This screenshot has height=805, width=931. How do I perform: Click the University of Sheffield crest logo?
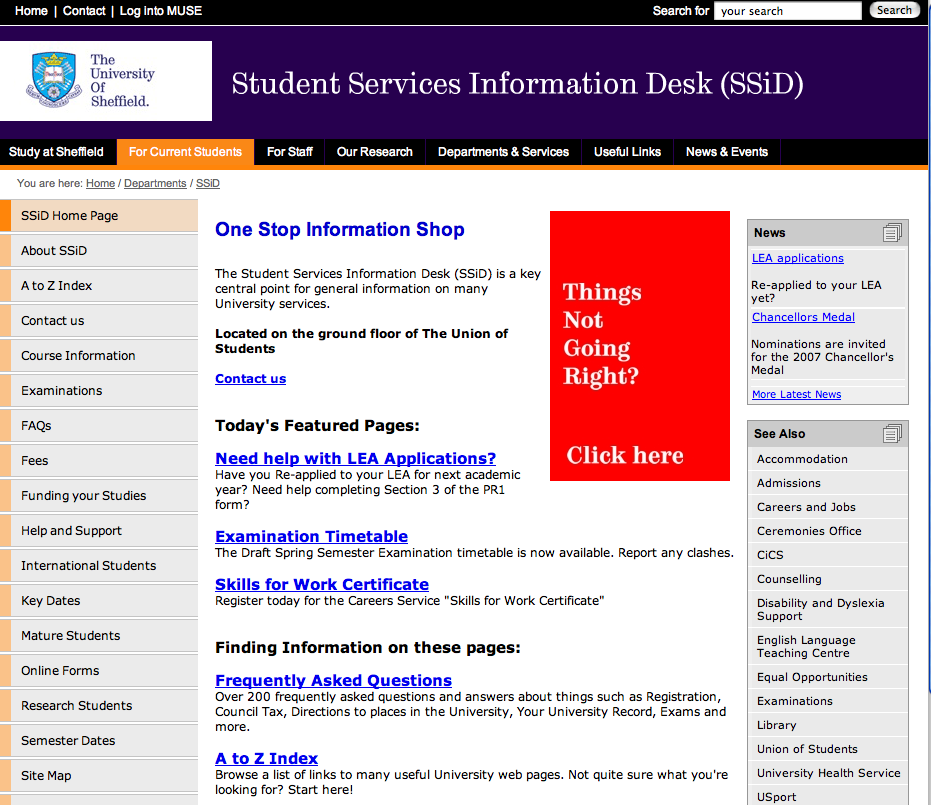coord(54,80)
